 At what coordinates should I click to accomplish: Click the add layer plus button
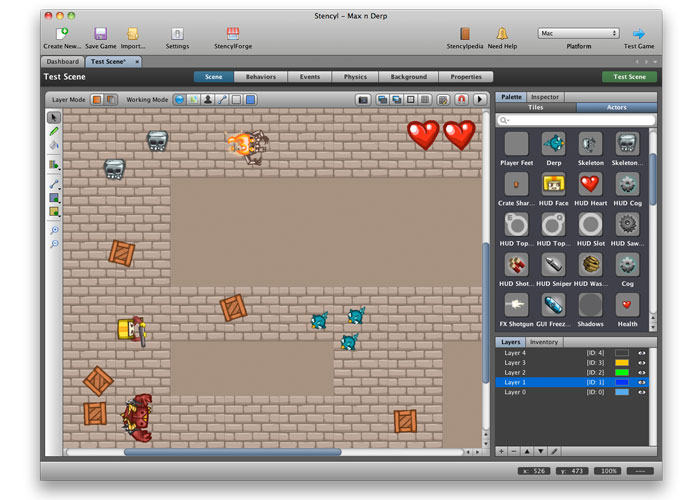pos(501,451)
